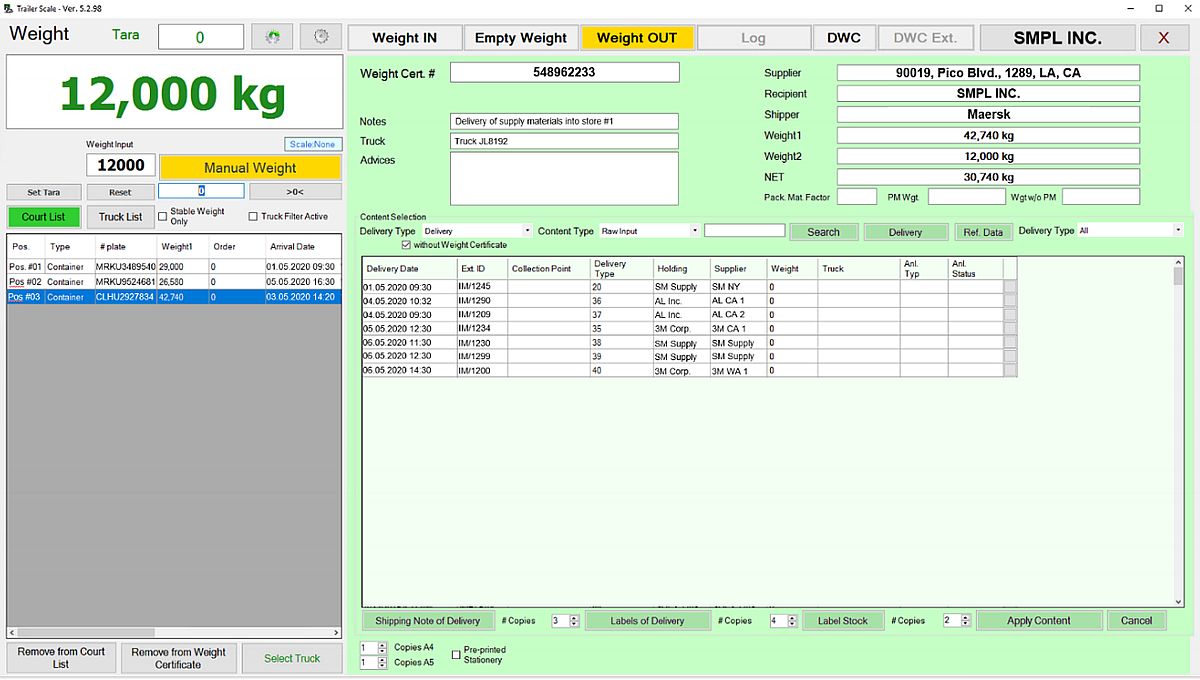
Task: Click the gray gear settings icon
Action: point(321,37)
